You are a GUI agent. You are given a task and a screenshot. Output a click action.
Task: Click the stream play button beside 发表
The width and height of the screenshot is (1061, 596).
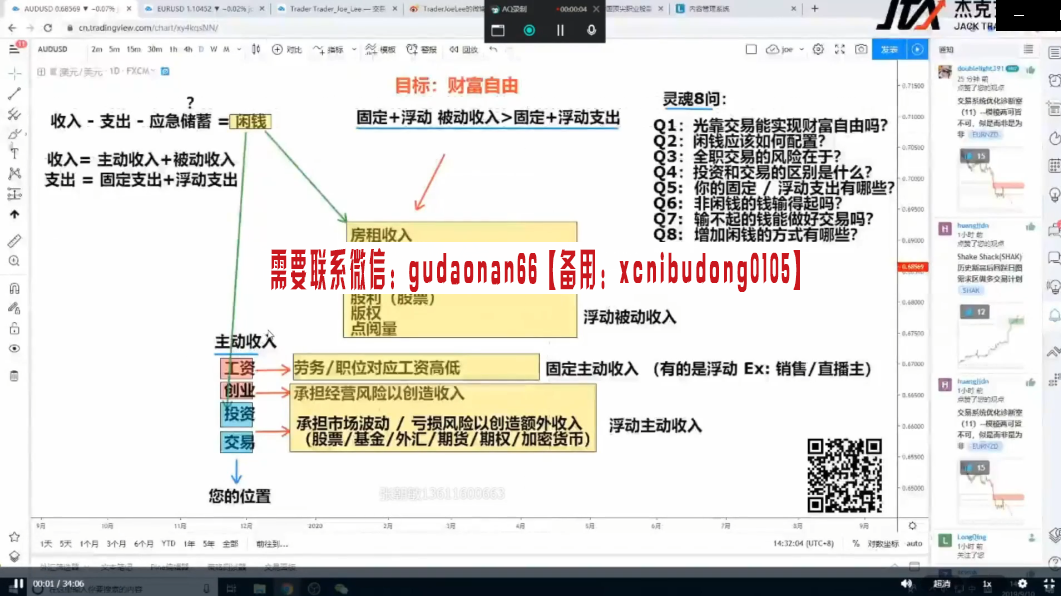[x=918, y=49]
